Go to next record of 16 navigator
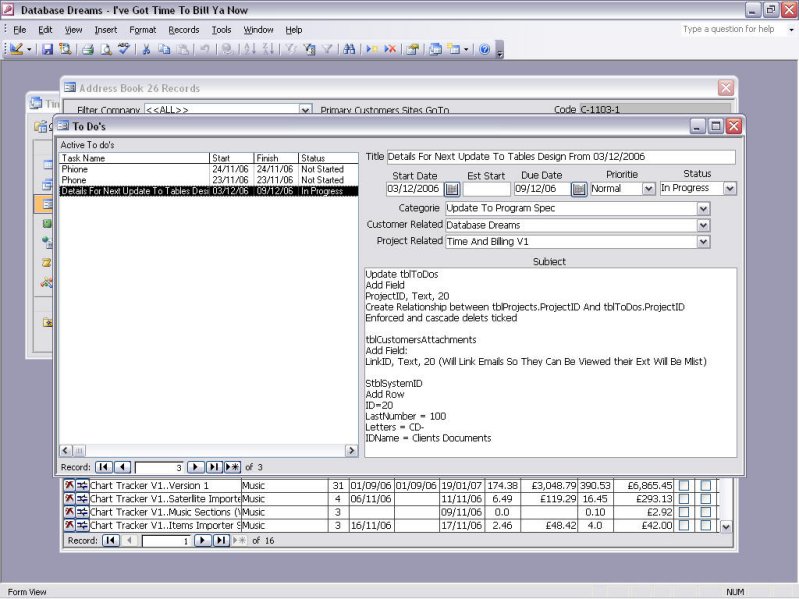 coord(202,540)
